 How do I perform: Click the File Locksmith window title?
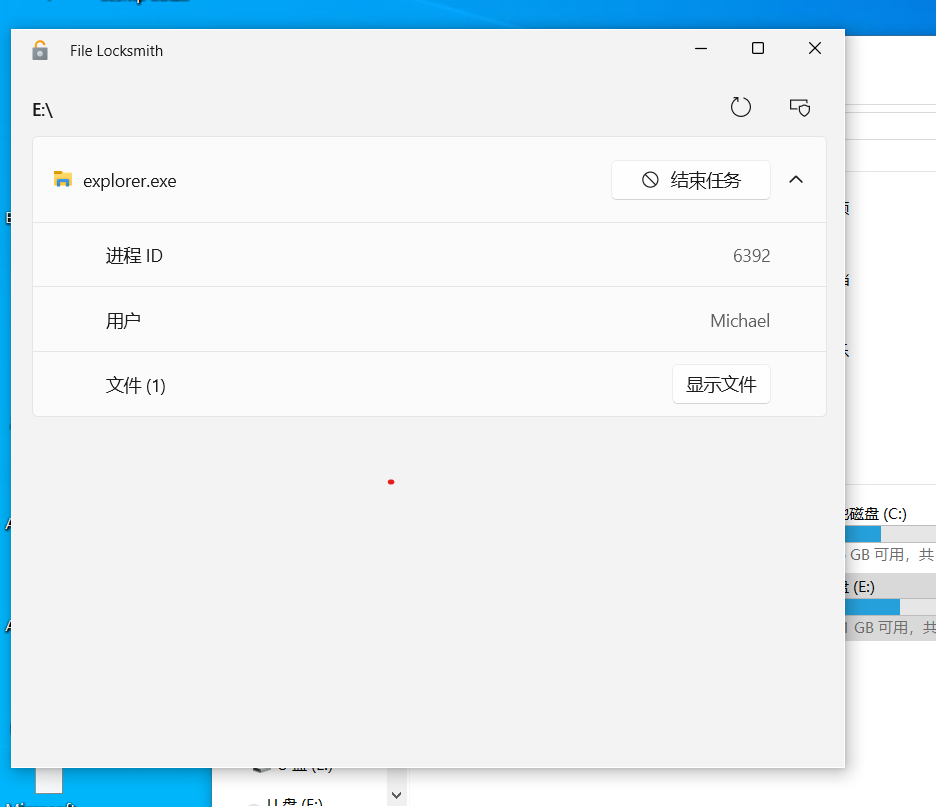(116, 51)
